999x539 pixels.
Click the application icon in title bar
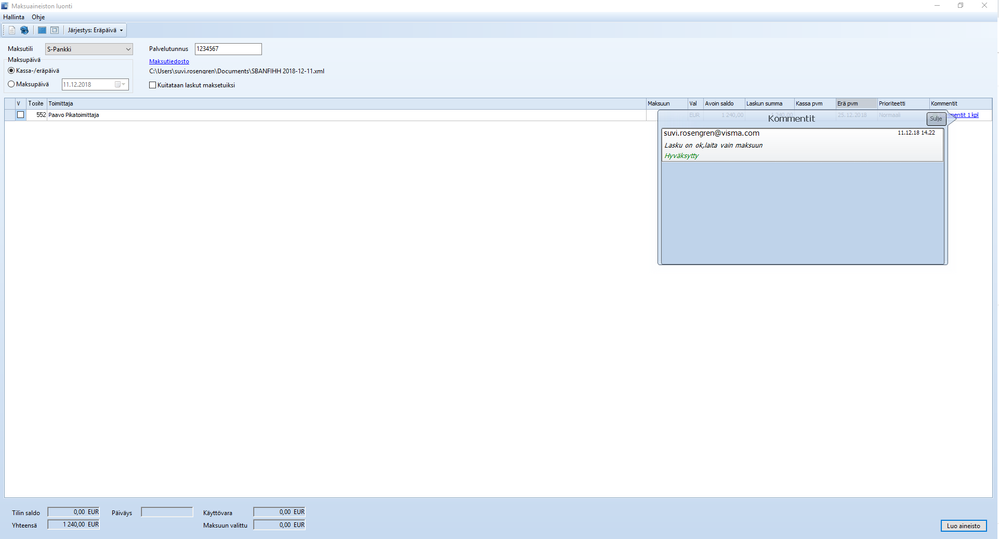(5, 6)
